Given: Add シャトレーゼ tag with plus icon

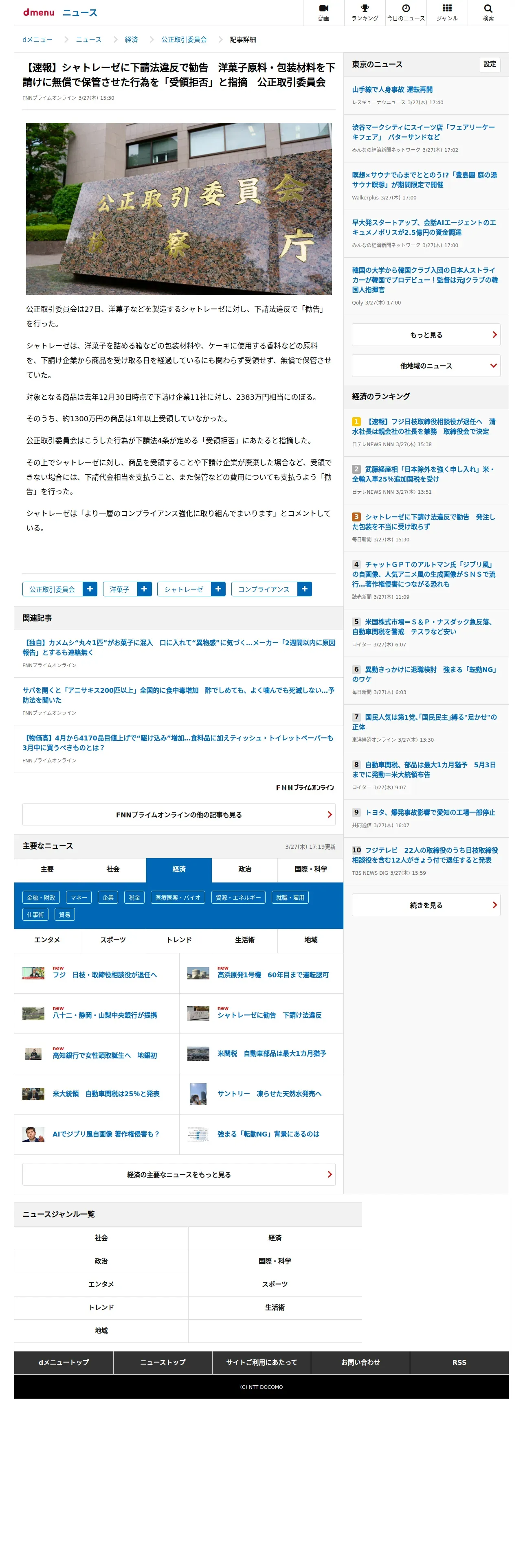Looking at the screenshot, I should pyautogui.click(x=218, y=589).
